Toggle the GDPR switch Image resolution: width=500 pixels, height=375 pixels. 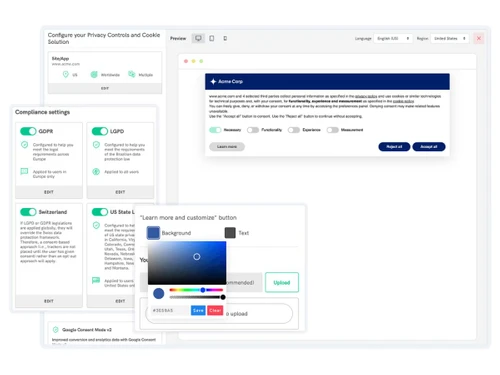pyautogui.click(x=28, y=131)
